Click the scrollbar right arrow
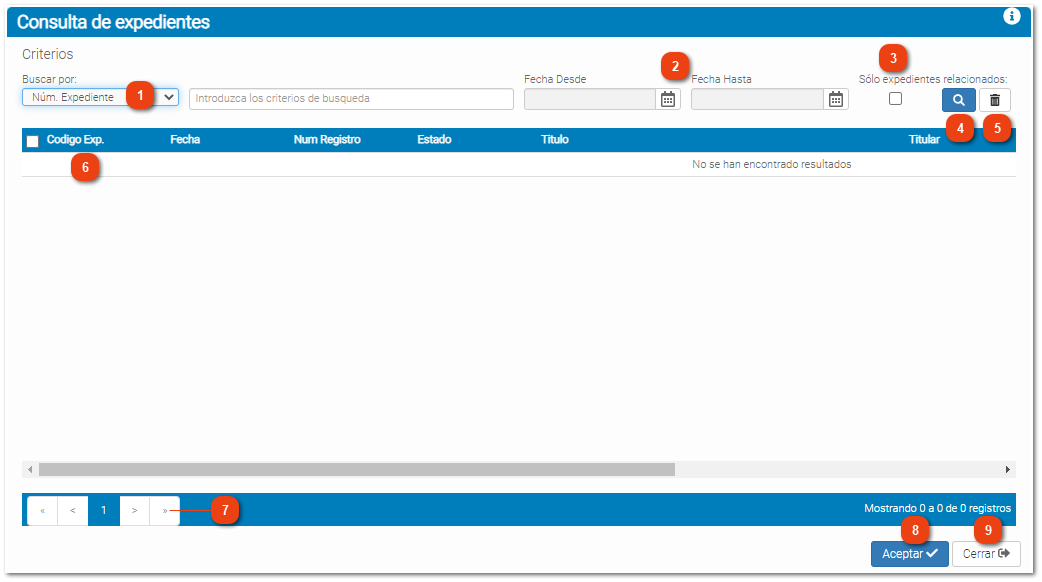Viewport: 1042px width, 582px height. (1007, 470)
